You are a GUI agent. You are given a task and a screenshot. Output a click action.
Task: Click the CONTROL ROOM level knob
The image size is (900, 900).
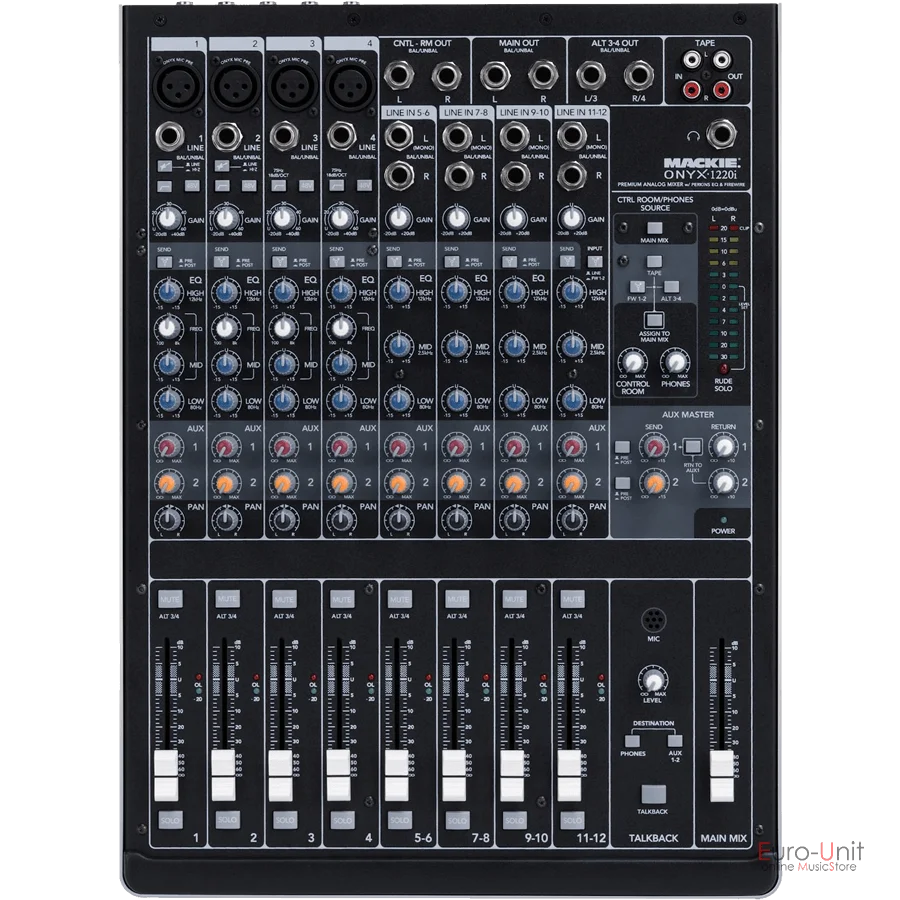pyautogui.click(x=632, y=362)
